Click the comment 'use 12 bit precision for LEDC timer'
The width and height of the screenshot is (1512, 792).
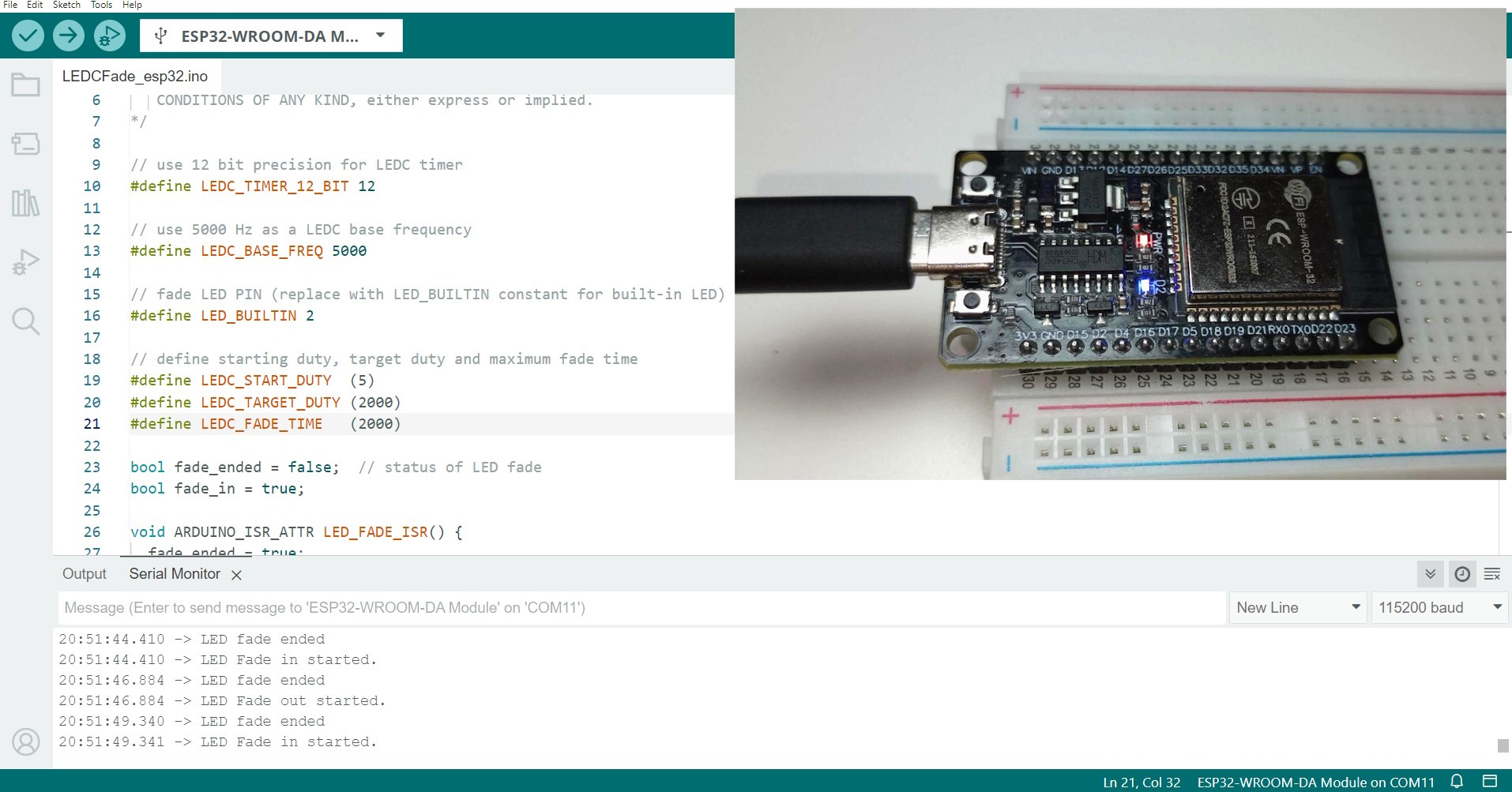(x=296, y=165)
